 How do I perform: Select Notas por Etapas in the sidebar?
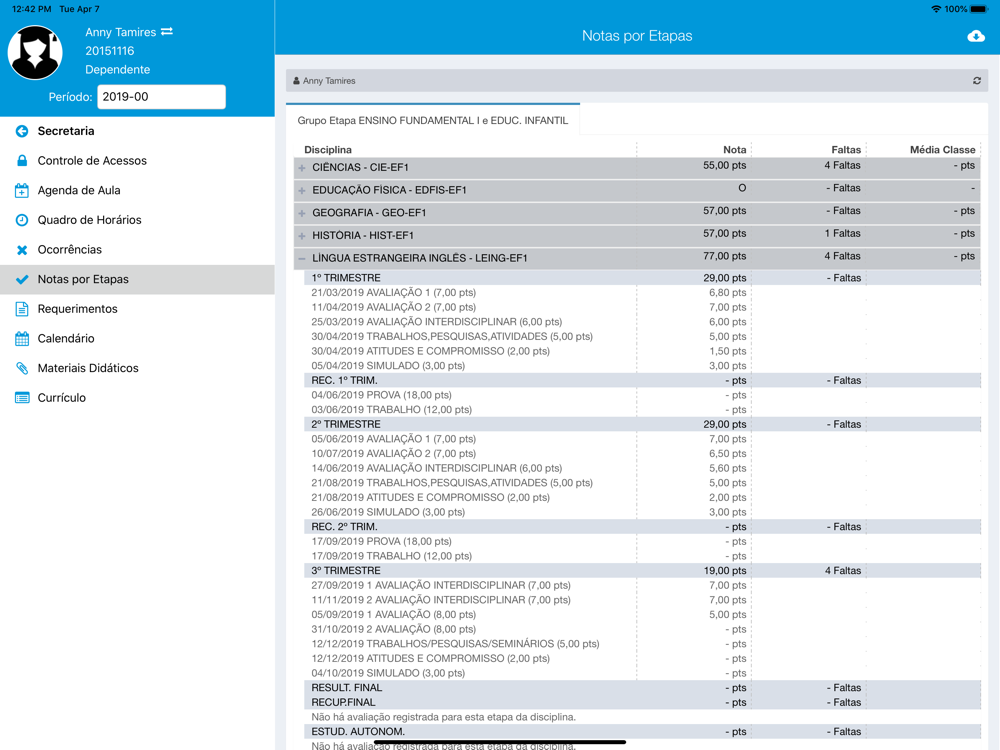click(137, 279)
